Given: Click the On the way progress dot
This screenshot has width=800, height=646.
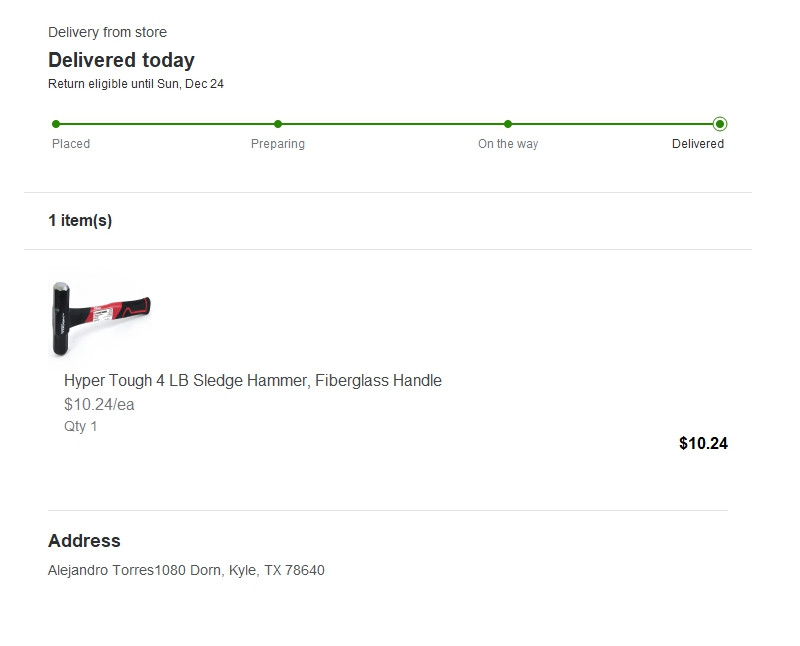Looking at the screenshot, I should 508,124.
